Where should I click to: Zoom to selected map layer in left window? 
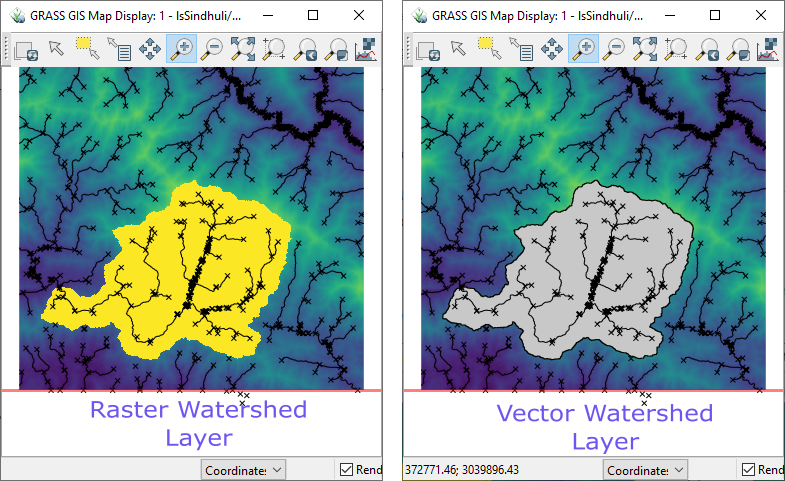(243, 48)
